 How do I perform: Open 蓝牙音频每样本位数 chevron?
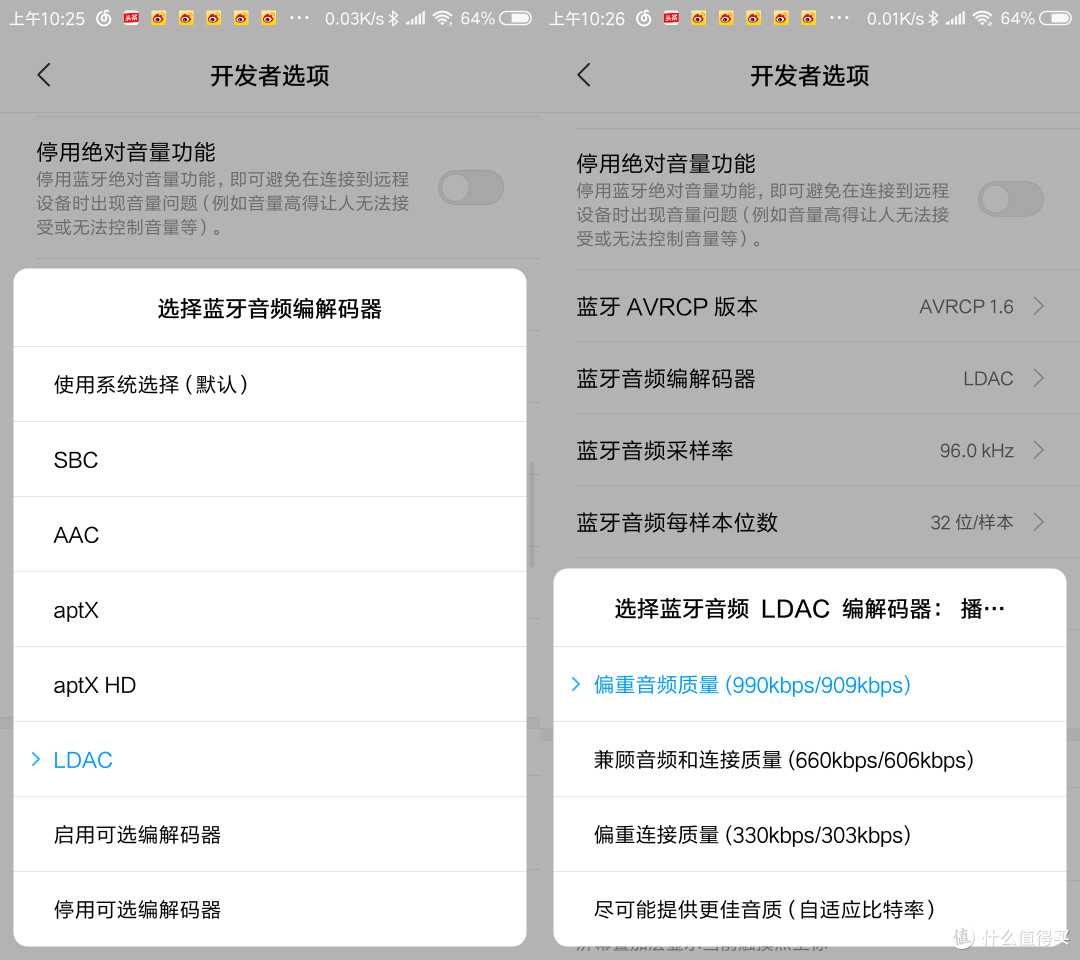(1039, 522)
